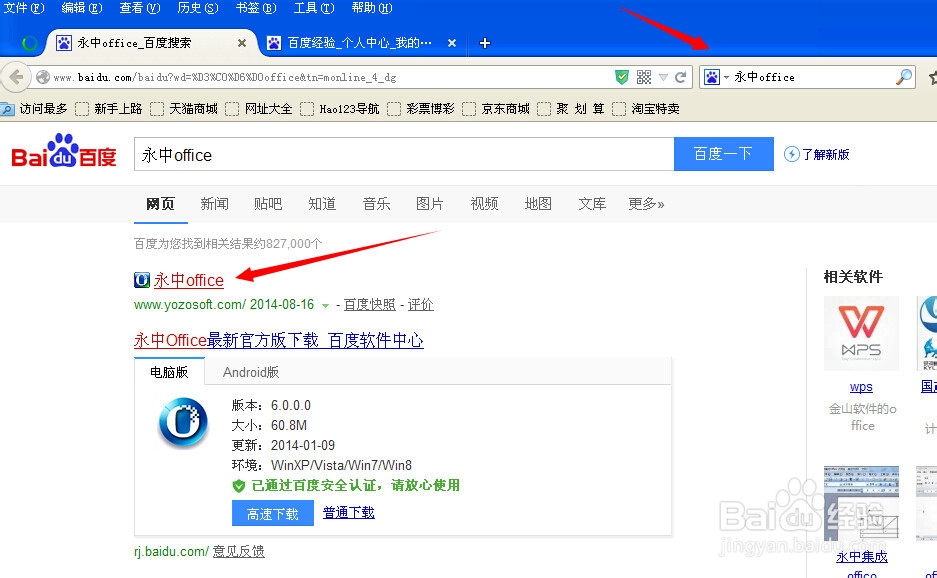Switch to the 贴吧 search category

pos(268,204)
